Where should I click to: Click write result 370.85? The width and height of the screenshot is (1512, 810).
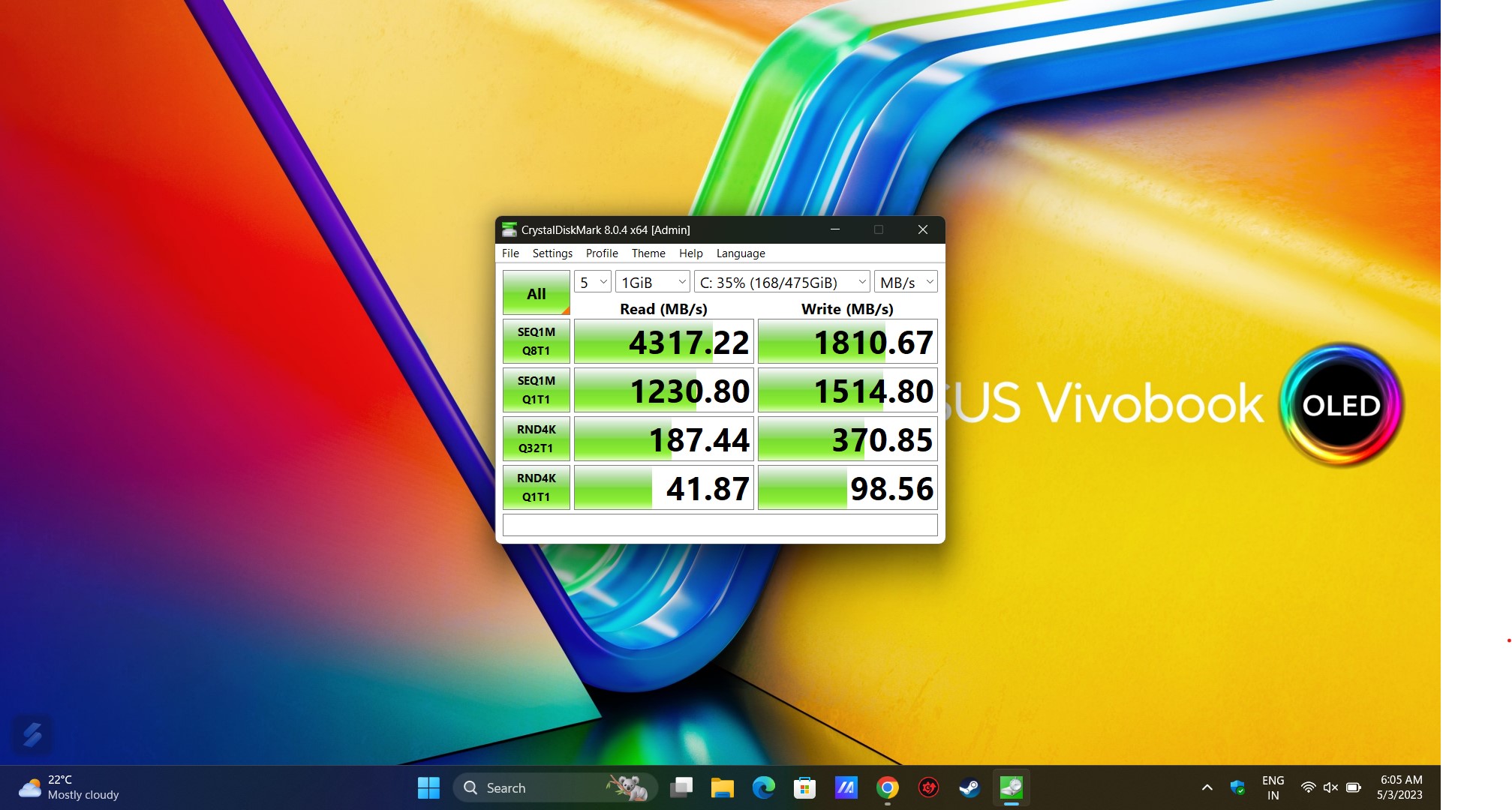(848, 439)
